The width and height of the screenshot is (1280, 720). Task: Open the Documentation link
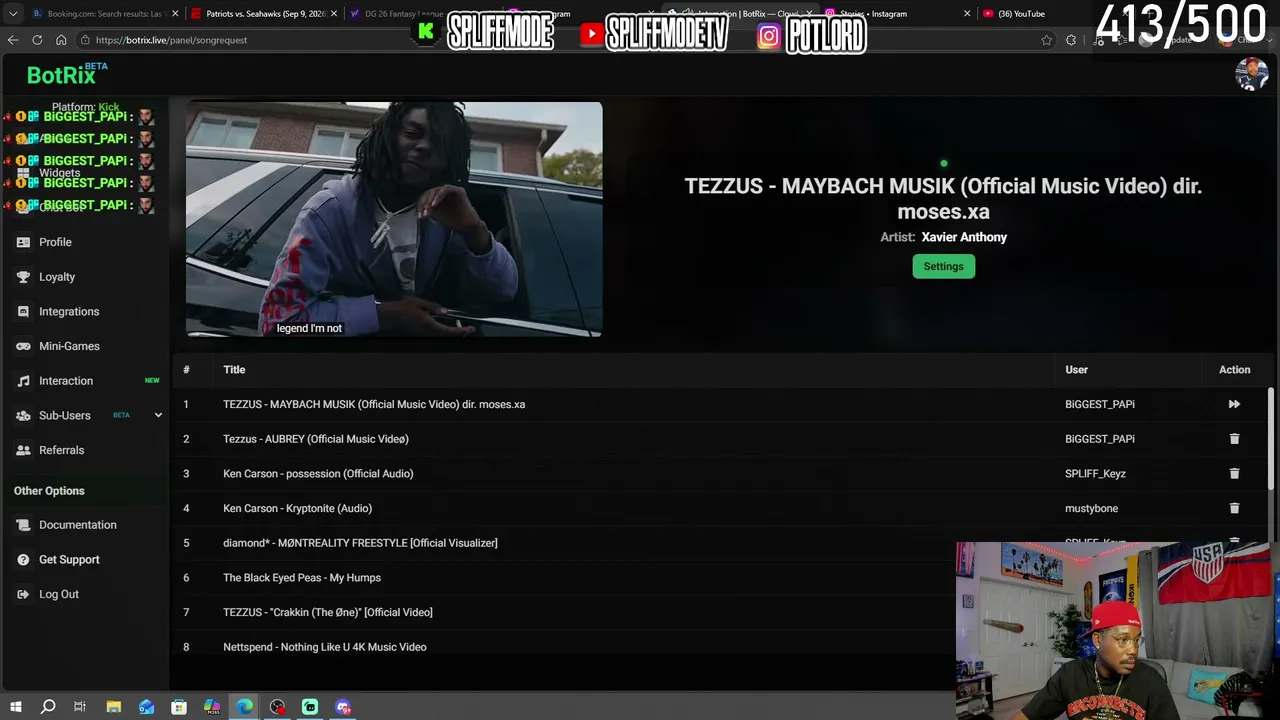point(78,525)
